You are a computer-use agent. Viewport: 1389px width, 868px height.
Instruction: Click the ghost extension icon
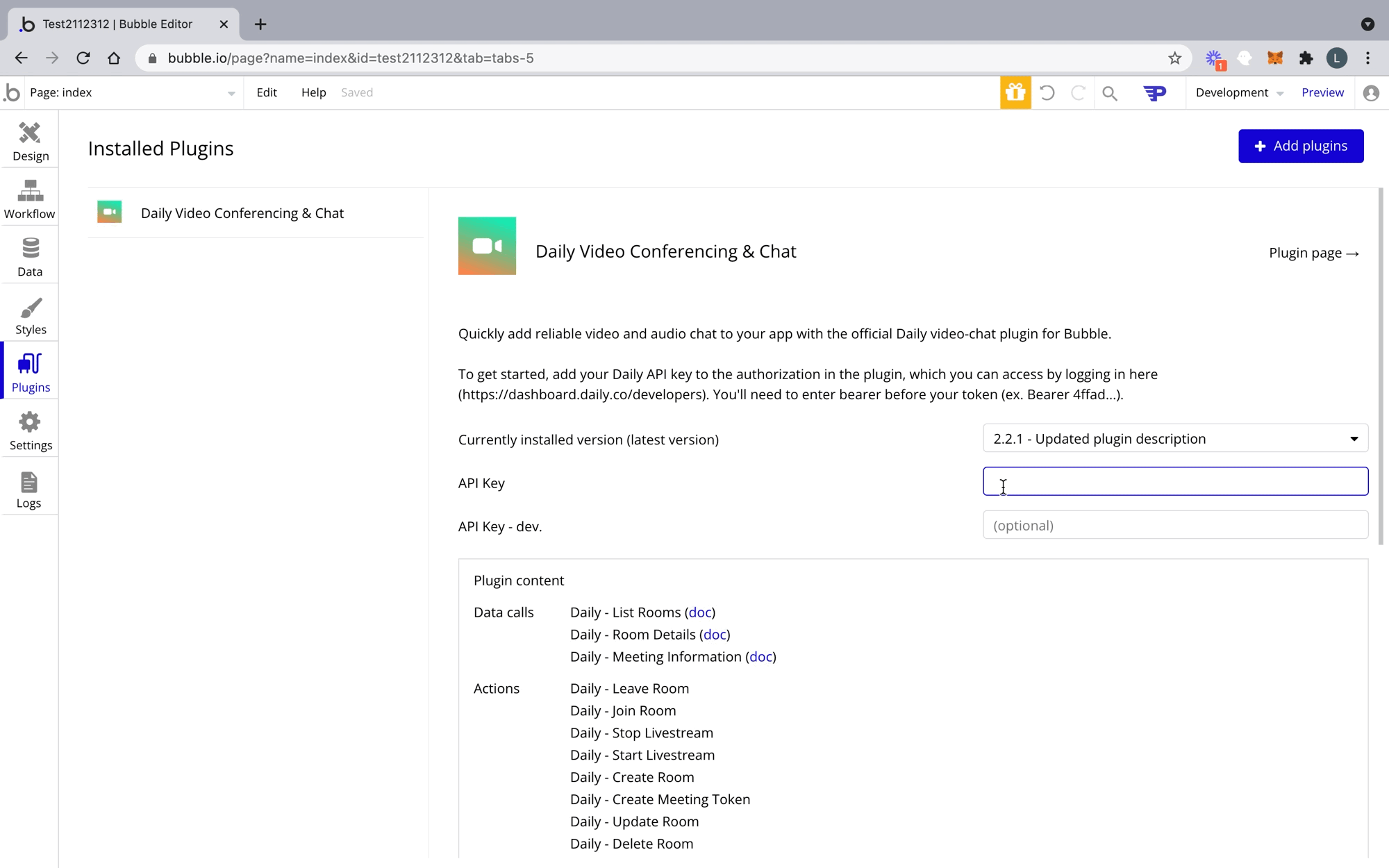[x=1245, y=58]
